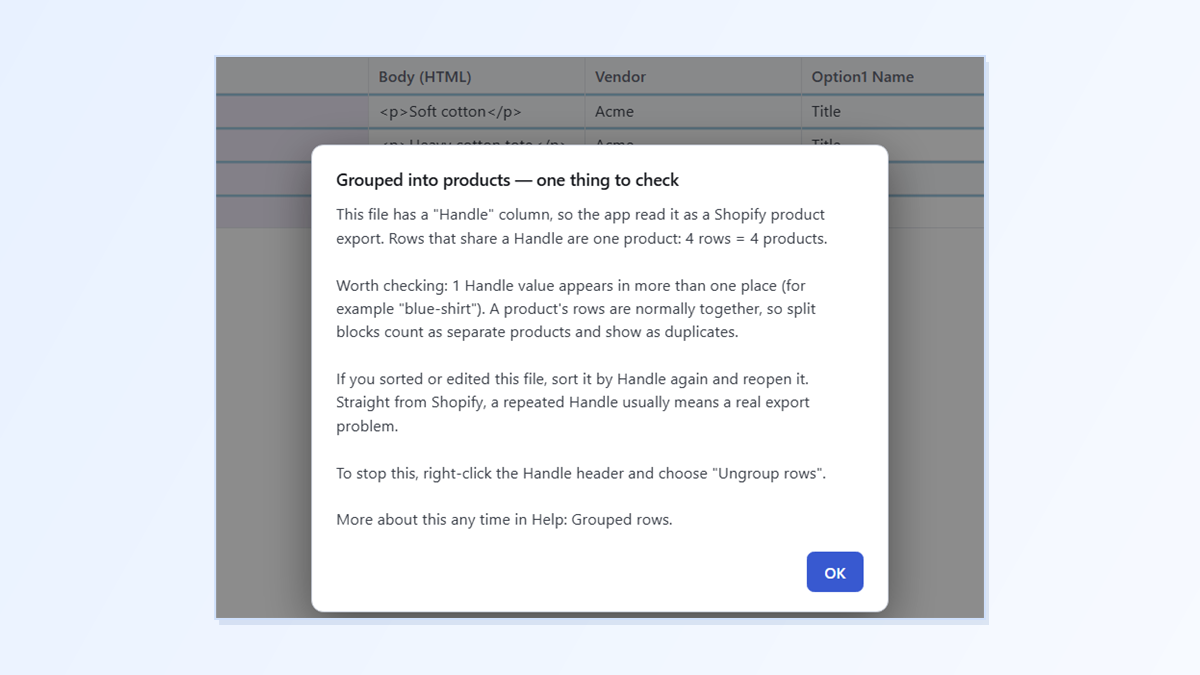This screenshot has width=1200, height=675.
Task: Click the paragraph starting 'This file has a "Handle" column'
Action: coord(582,226)
